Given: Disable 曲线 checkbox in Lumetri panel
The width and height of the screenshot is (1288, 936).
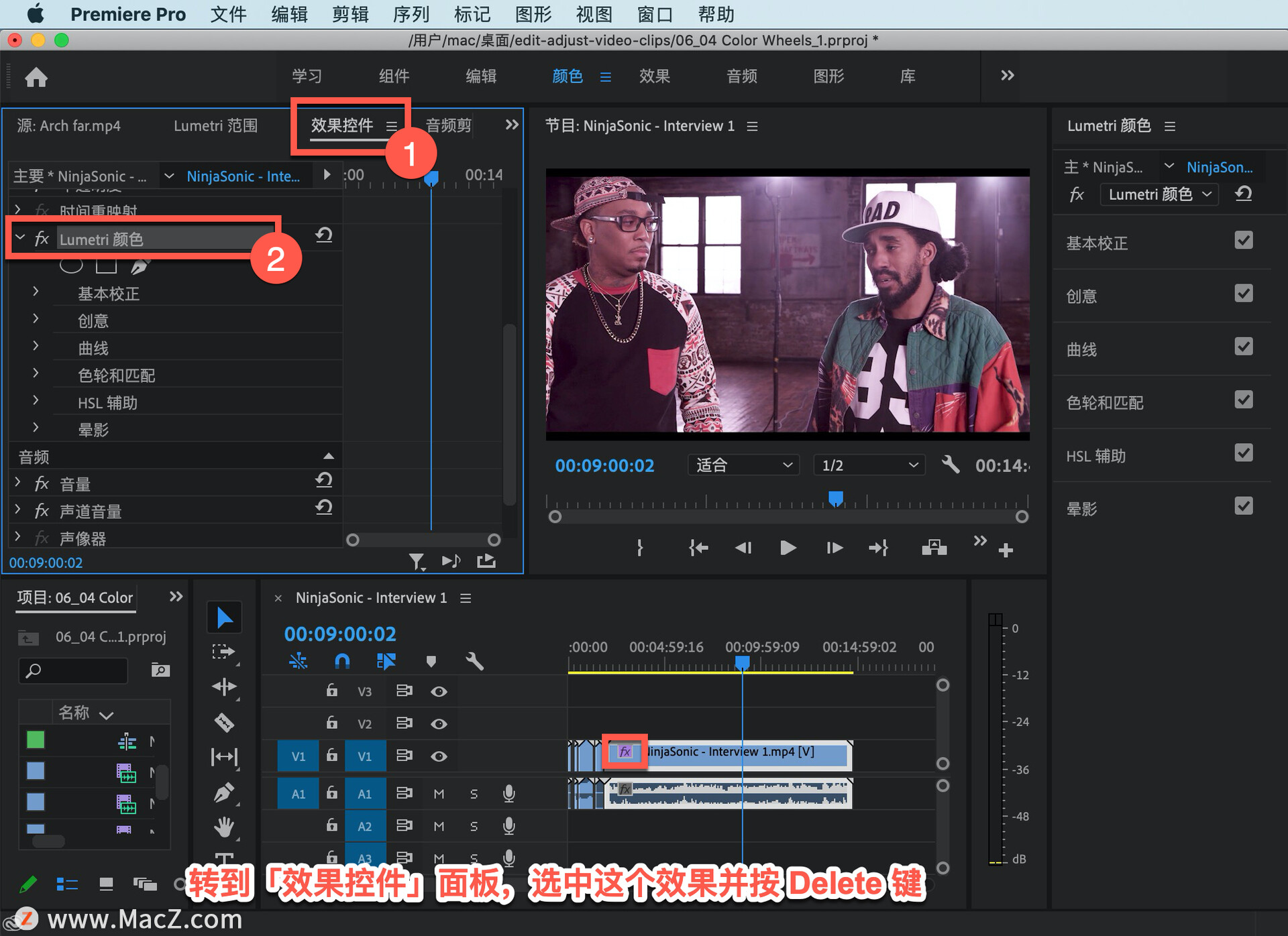Looking at the screenshot, I should point(1244,346).
